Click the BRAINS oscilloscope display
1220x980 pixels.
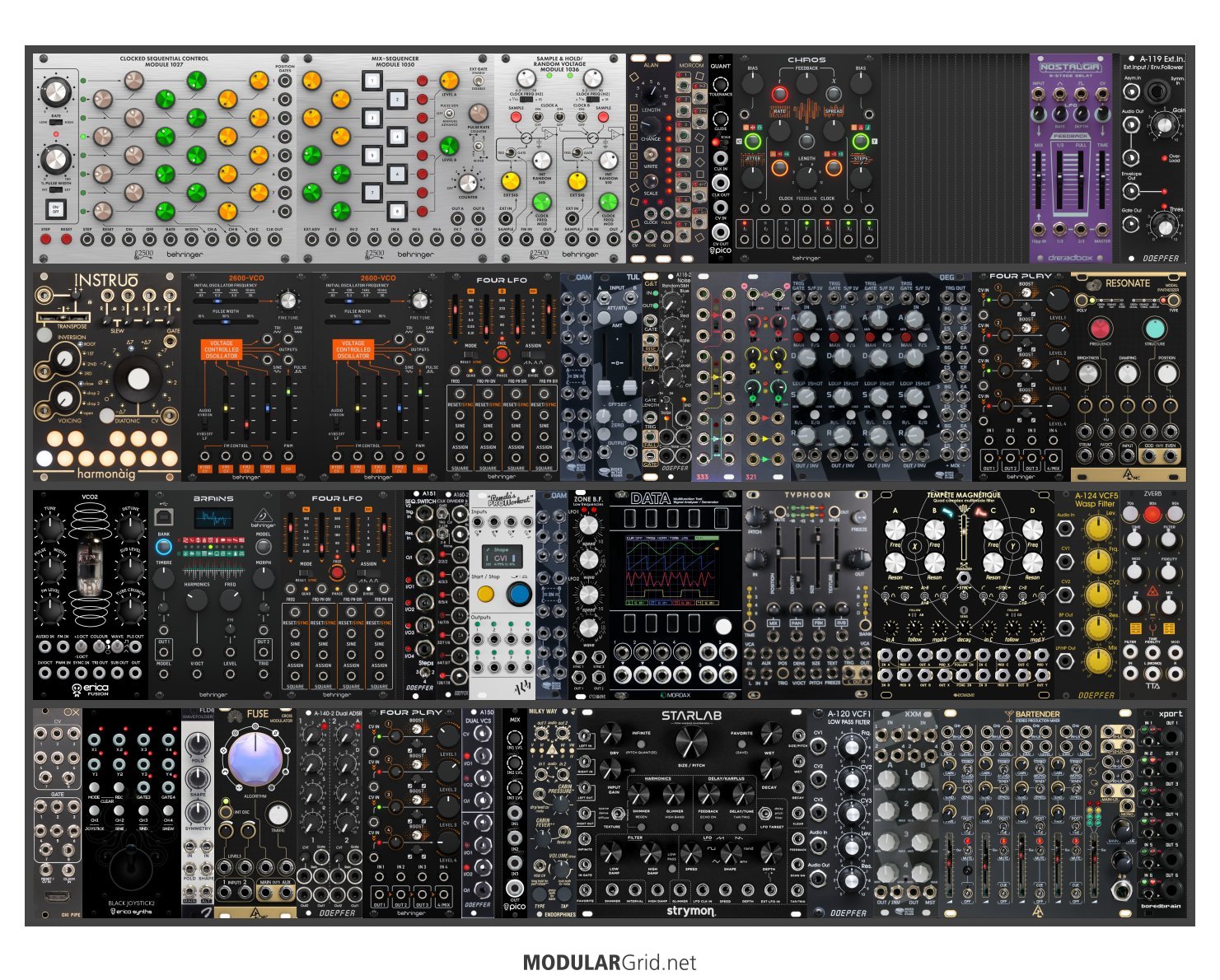[213, 519]
